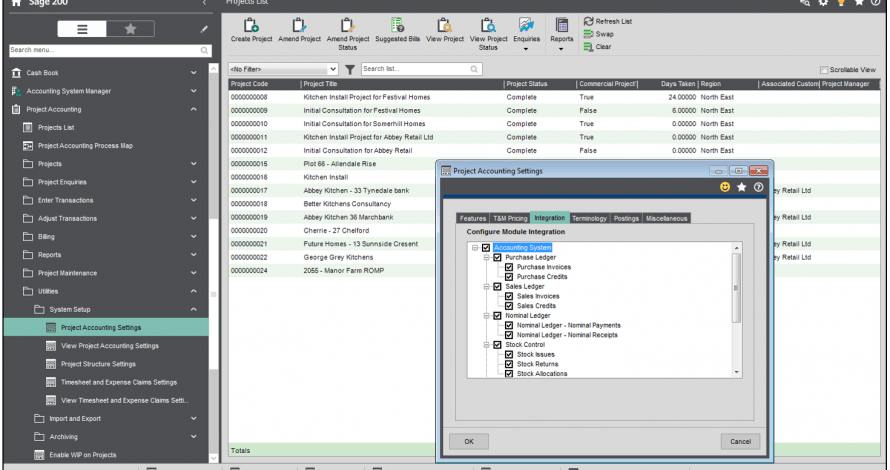890x470 pixels.
Task: Open View Project Accounting Settings item
Action: (110, 346)
